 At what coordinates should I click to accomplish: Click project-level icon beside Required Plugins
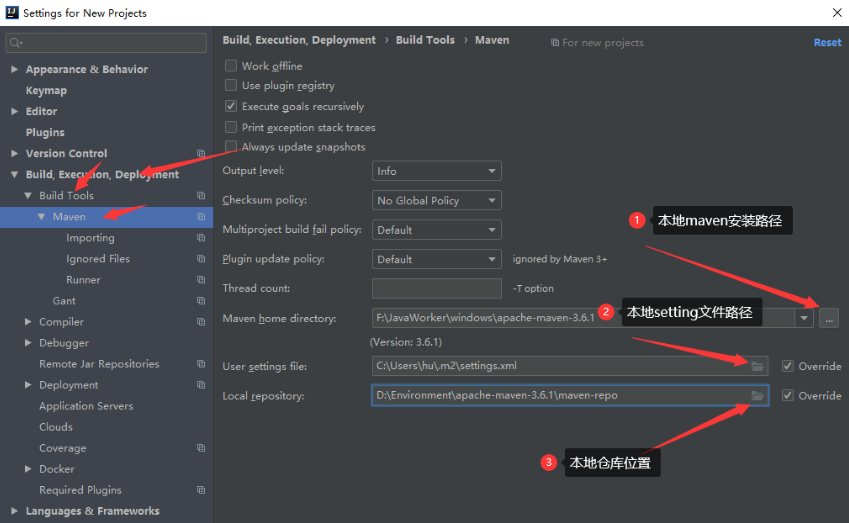[201, 490]
